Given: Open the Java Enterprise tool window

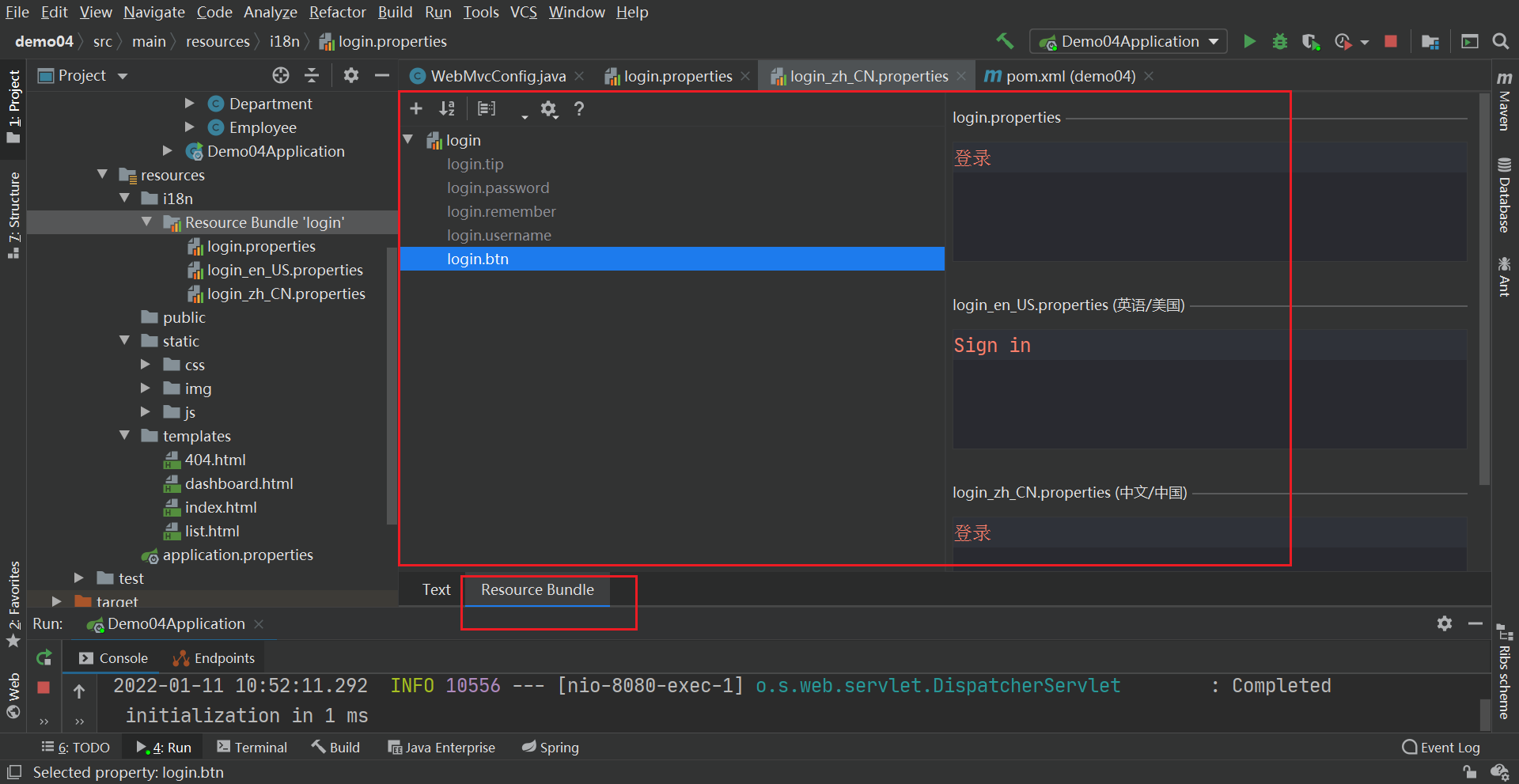Looking at the screenshot, I should pyautogui.click(x=441, y=748).
